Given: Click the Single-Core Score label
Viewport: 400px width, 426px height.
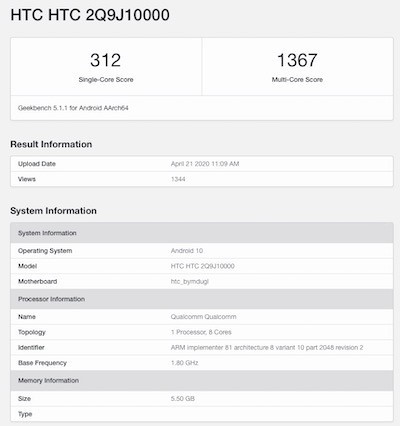Looking at the screenshot, I should [106, 80].
